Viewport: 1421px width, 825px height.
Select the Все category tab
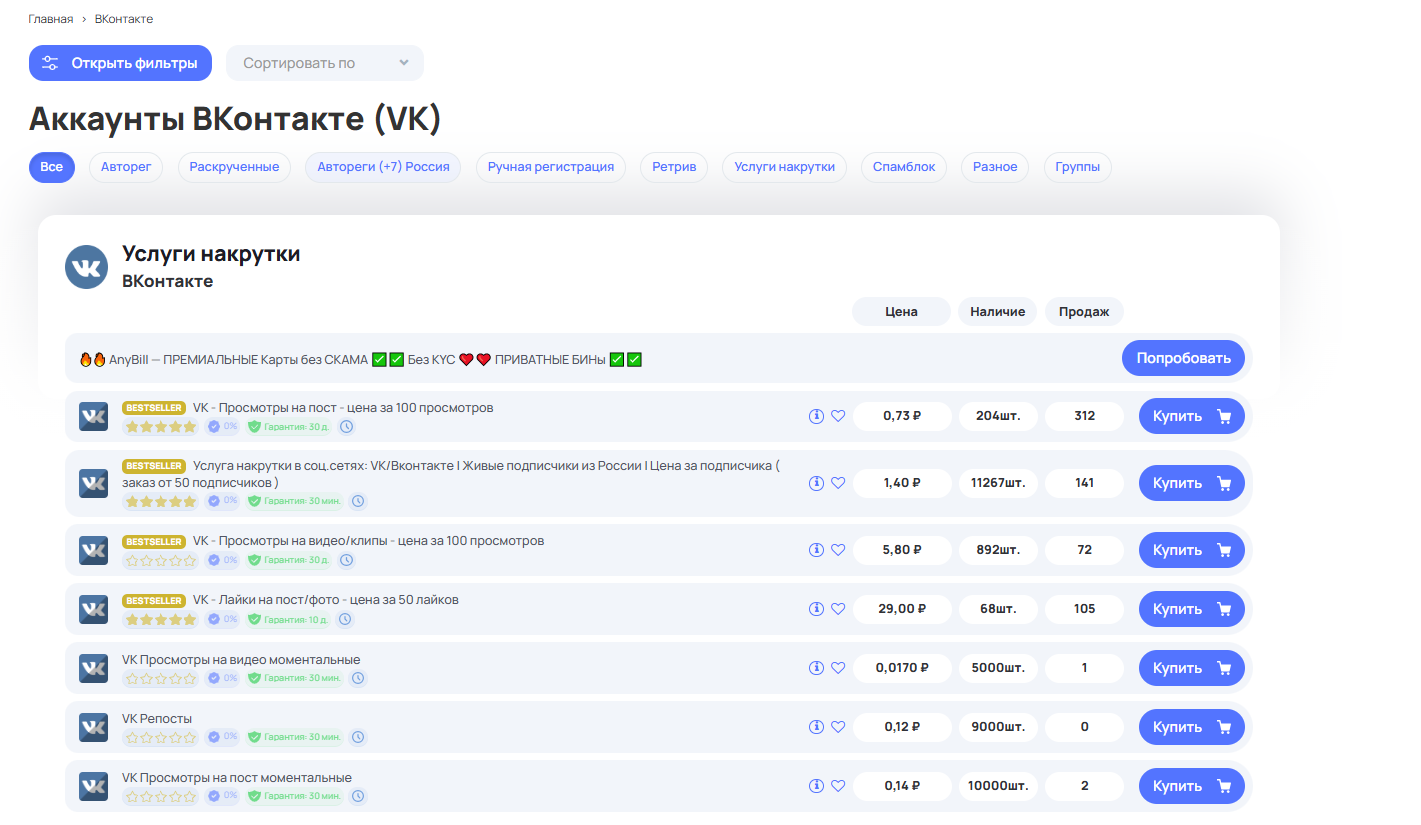tap(52, 167)
